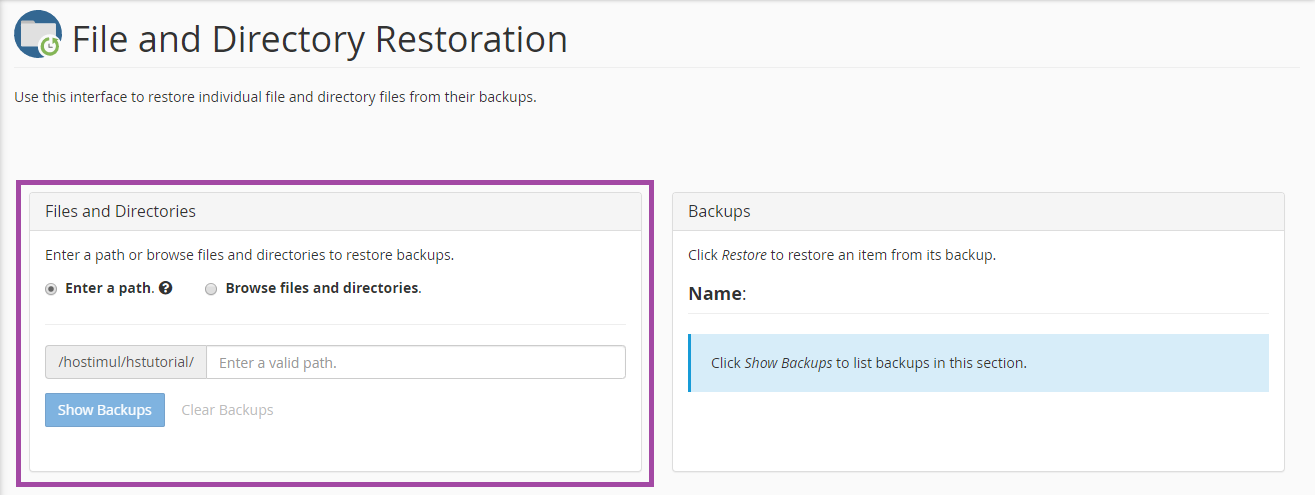This screenshot has width=1315, height=495.
Task: Click the "File and Directory Restoration" page title
Action: 320,40
